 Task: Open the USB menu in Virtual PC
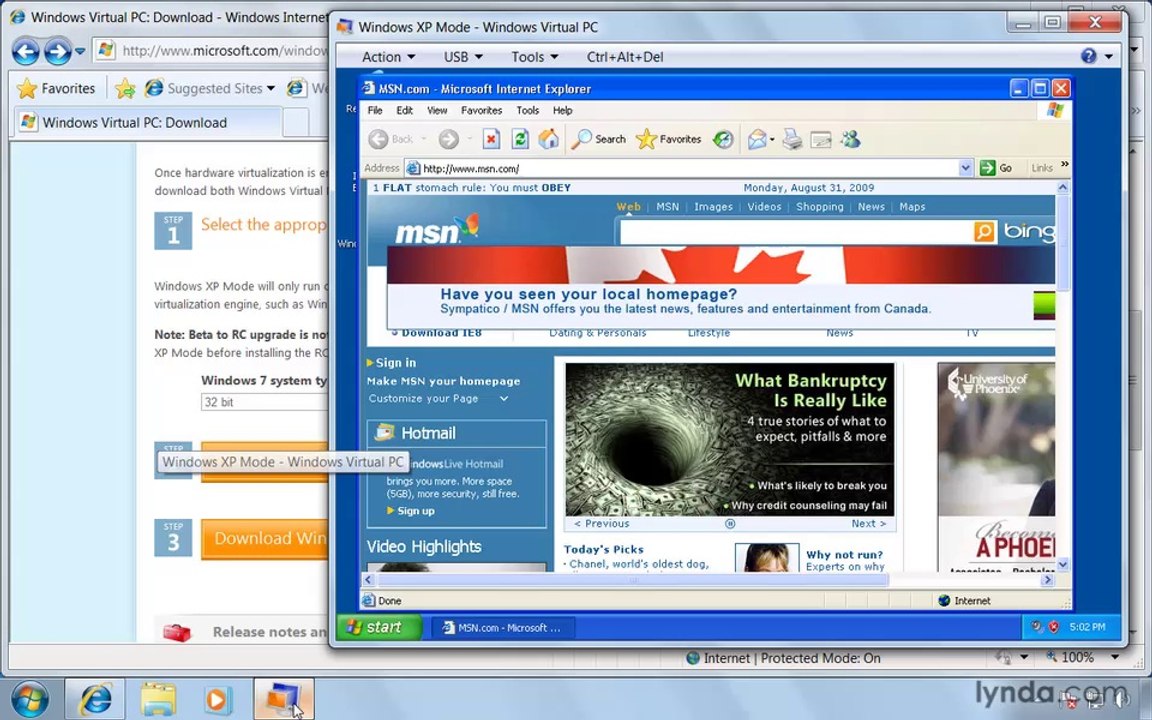(463, 57)
